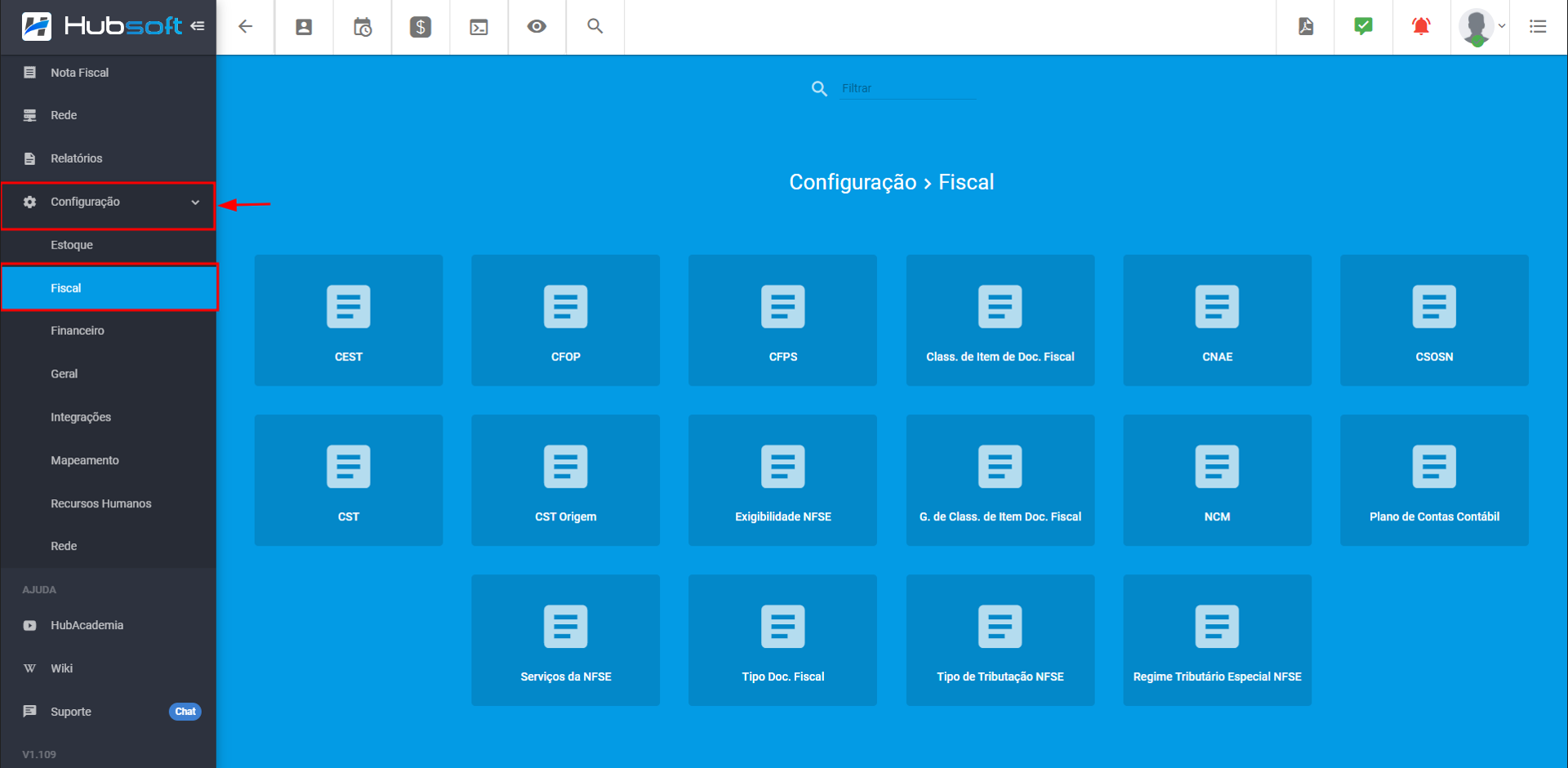Select Estoque under Configuração

108,245
